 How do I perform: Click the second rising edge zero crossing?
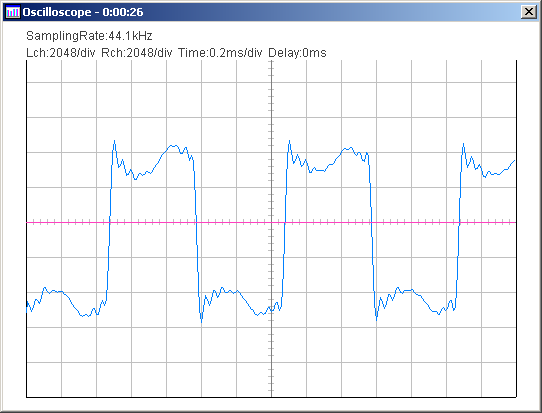pos(285,223)
